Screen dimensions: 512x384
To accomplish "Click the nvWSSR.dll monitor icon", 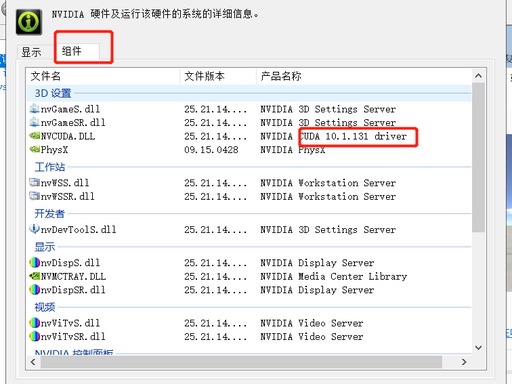I will tap(34, 196).
